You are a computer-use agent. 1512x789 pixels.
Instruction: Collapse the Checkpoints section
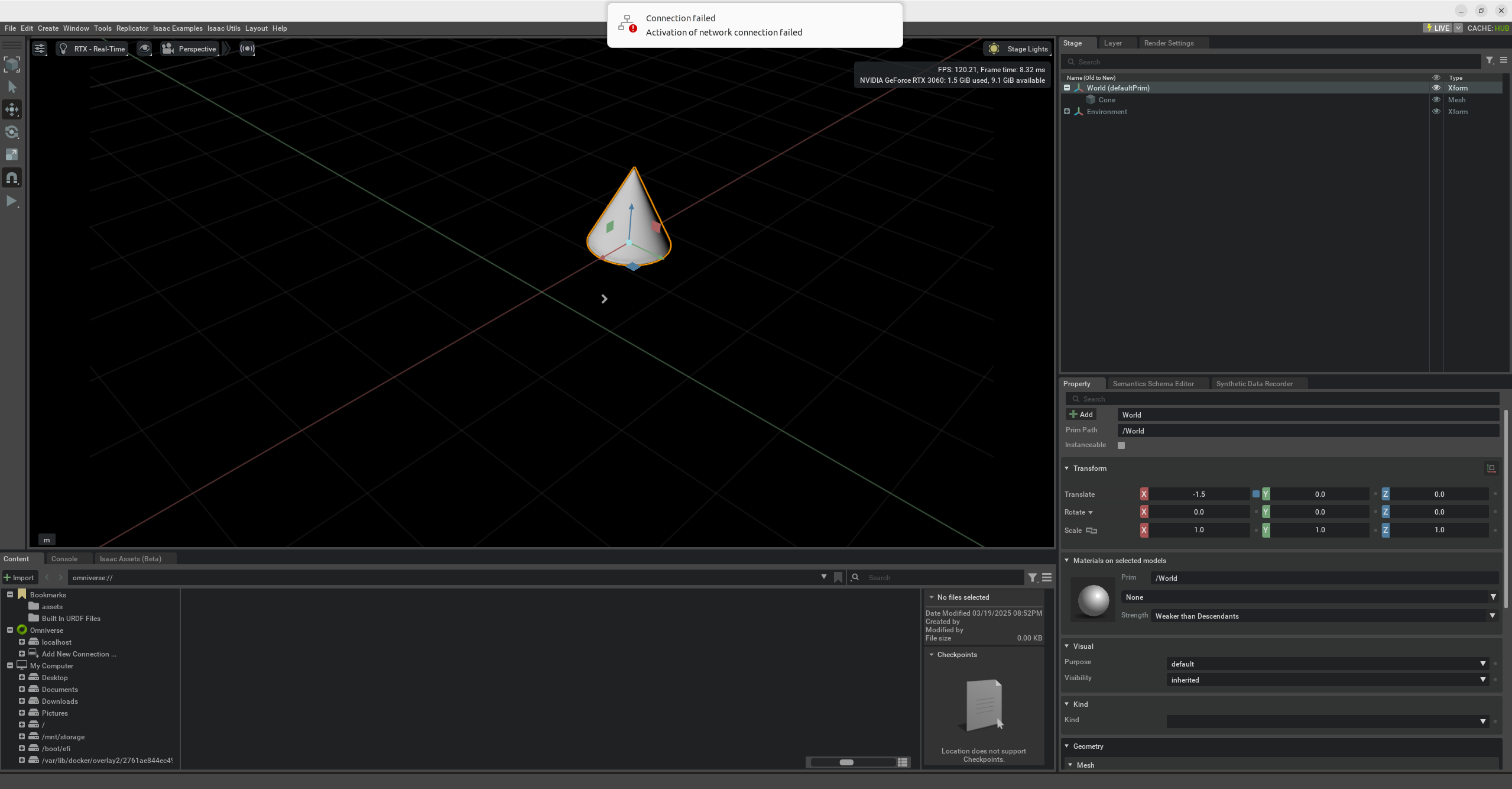(x=932, y=655)
